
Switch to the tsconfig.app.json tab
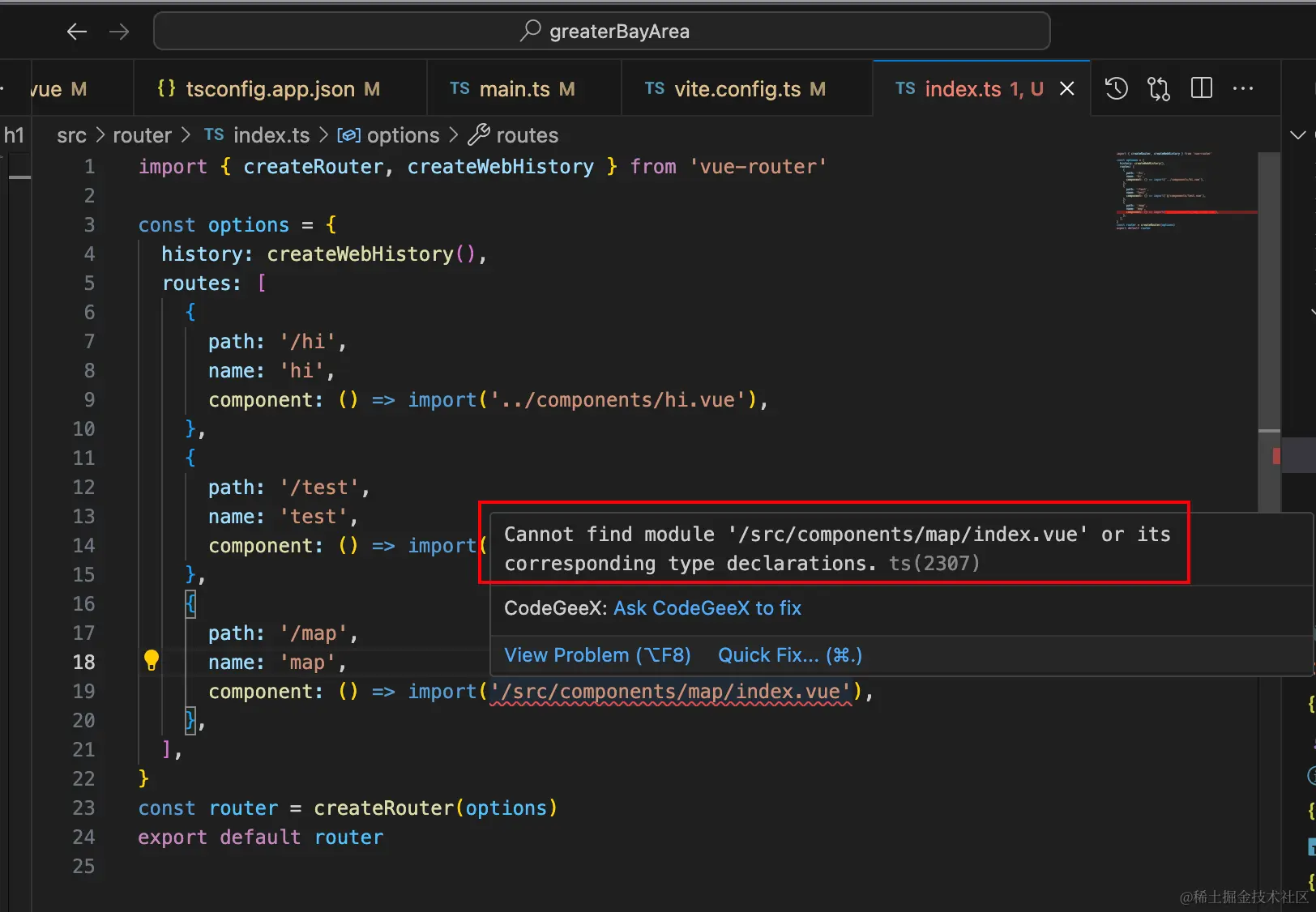280,88
